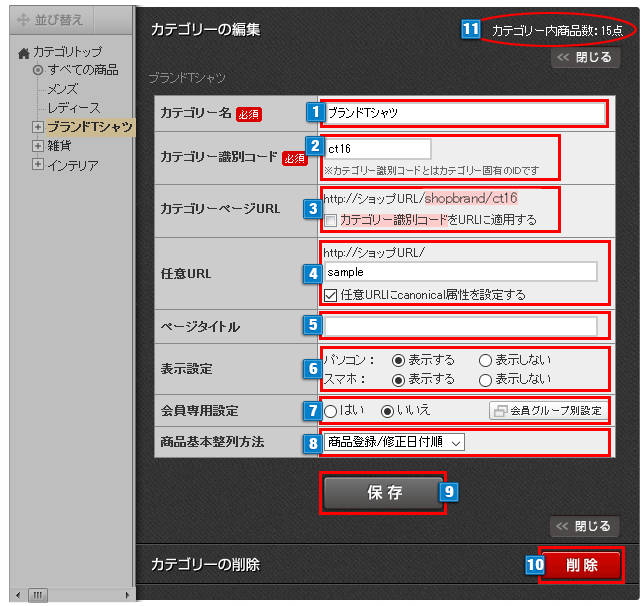
Task: Select メンズ category in tree
Action: click(63, 89)
